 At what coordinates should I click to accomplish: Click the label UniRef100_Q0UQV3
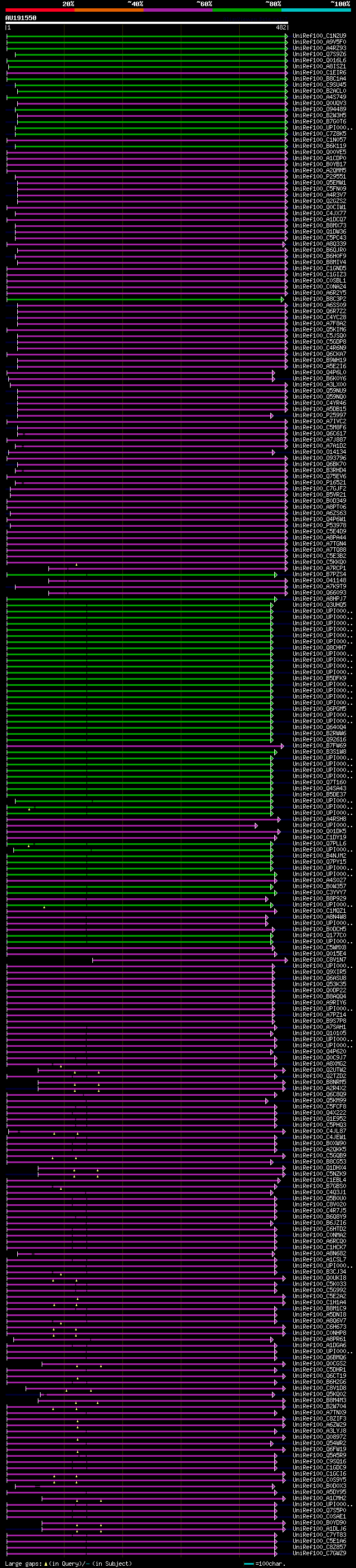click(319, 103)
